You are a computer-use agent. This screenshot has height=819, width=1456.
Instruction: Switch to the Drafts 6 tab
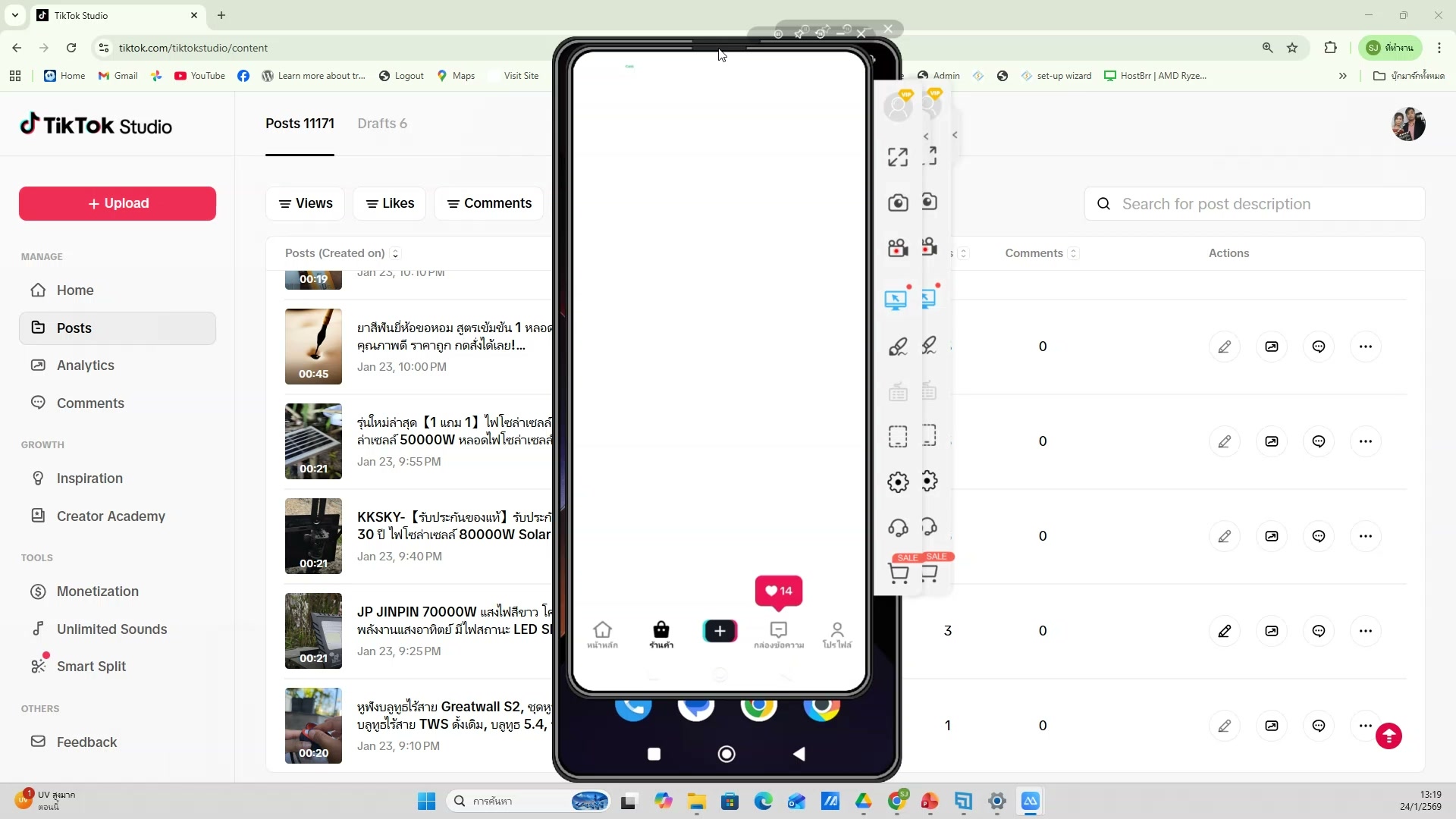(x=383, y=124)
